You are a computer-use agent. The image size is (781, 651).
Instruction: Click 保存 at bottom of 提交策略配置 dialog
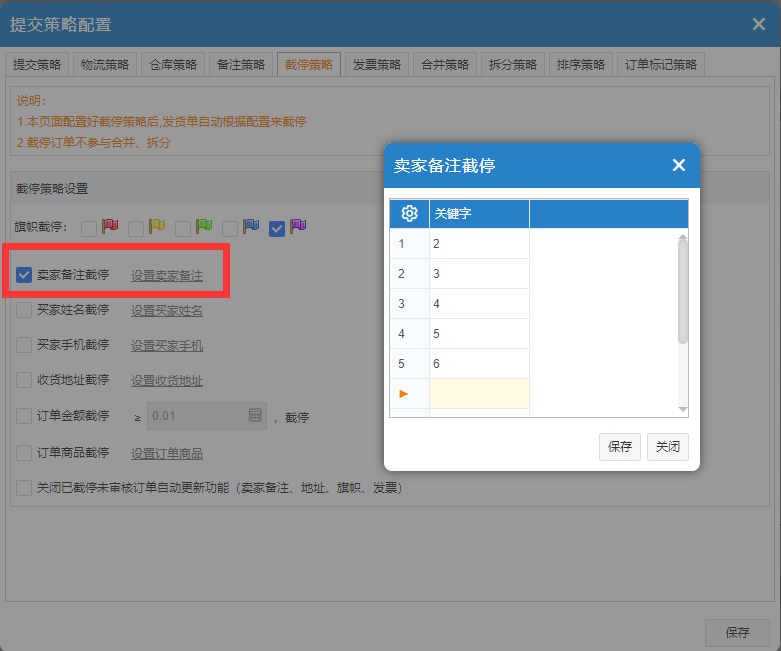pyautogui.click(x=737, y=633)
